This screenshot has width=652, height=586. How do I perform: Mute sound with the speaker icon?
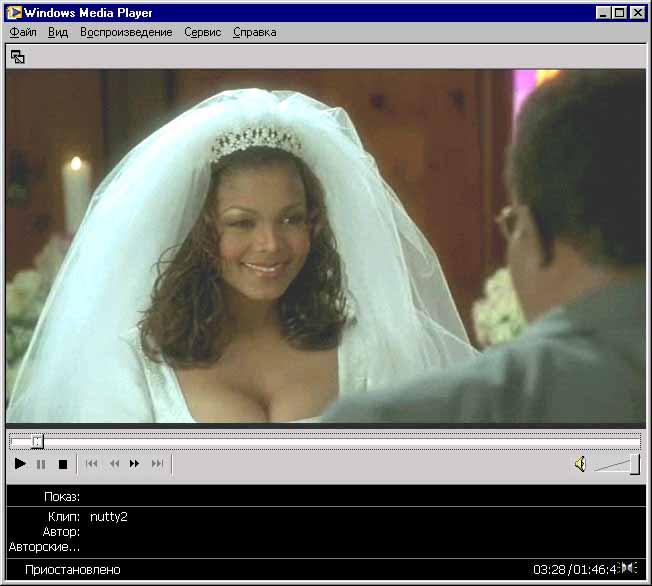coord(580,464)
